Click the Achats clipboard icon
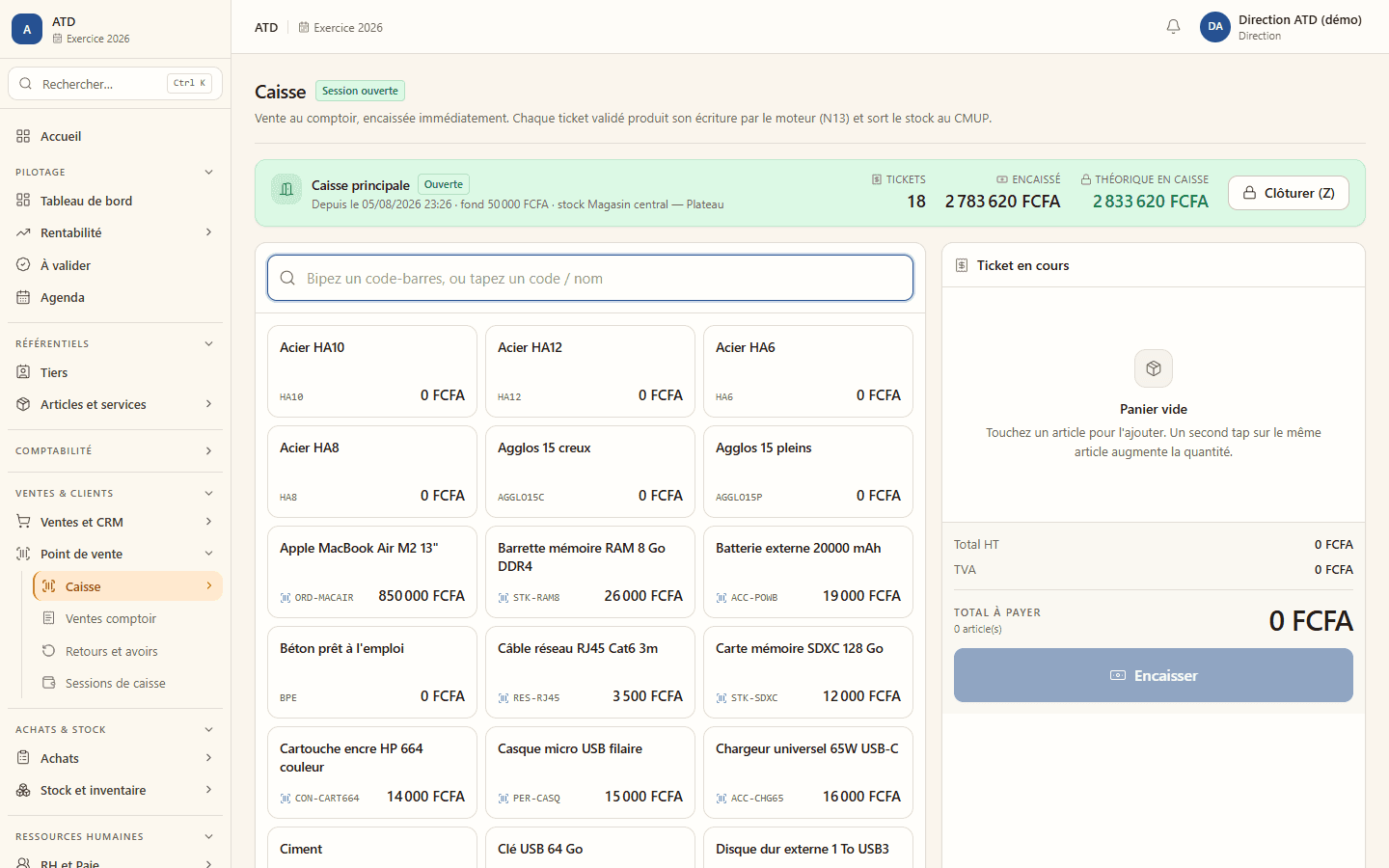This screenshot has height=868, width=1389. click(x=23, y=758)
